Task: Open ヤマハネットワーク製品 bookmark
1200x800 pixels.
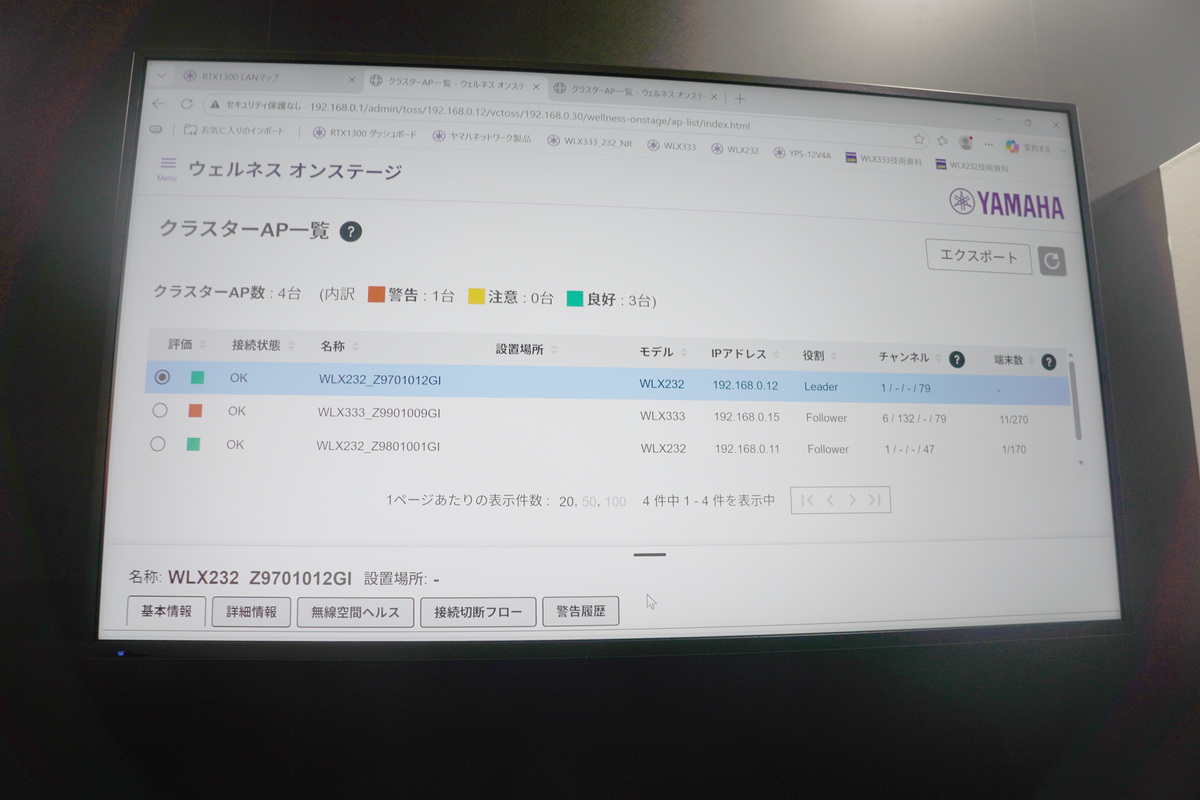Action: 482,137
